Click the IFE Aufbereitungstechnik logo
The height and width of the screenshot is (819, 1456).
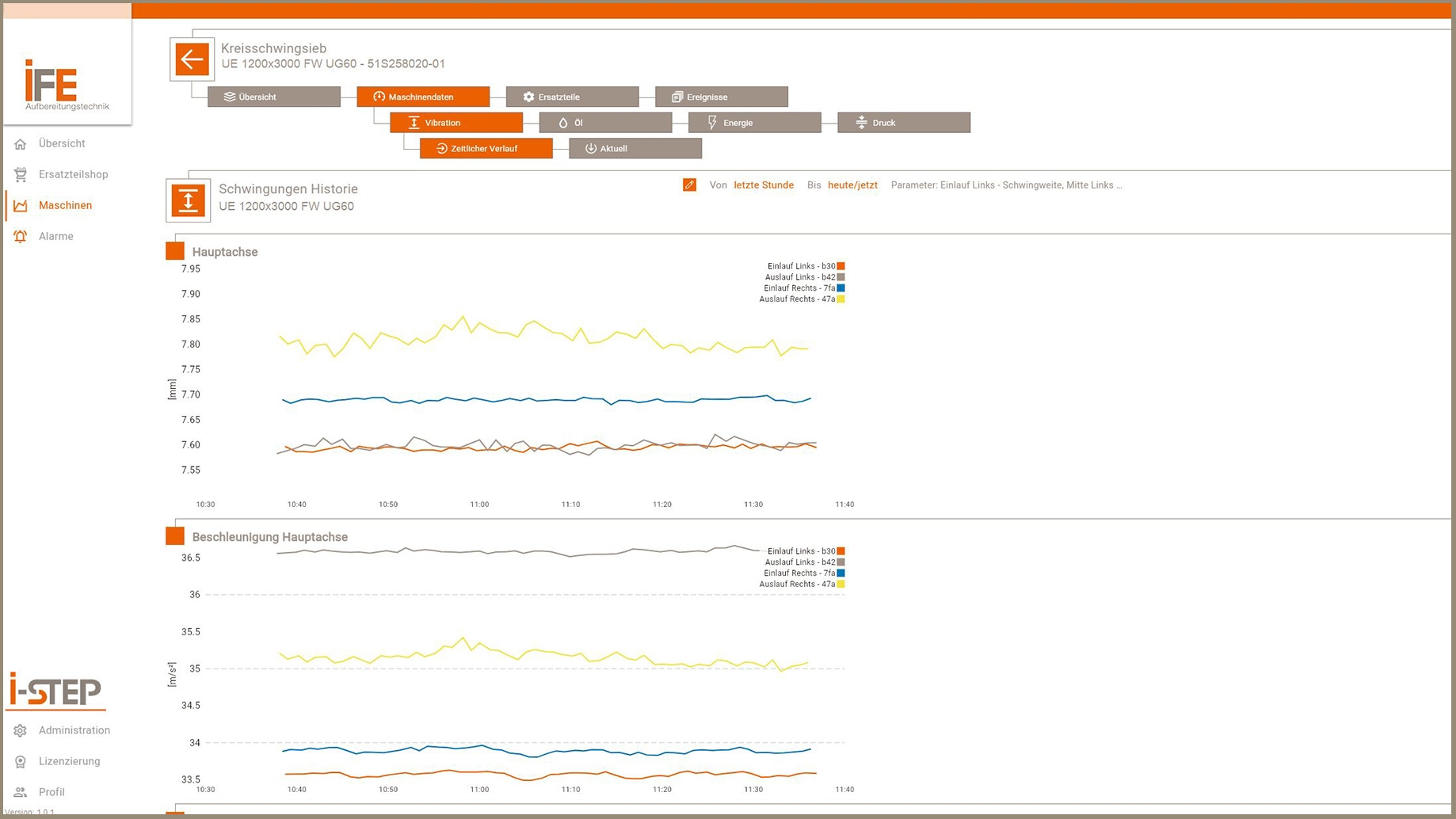67,85
